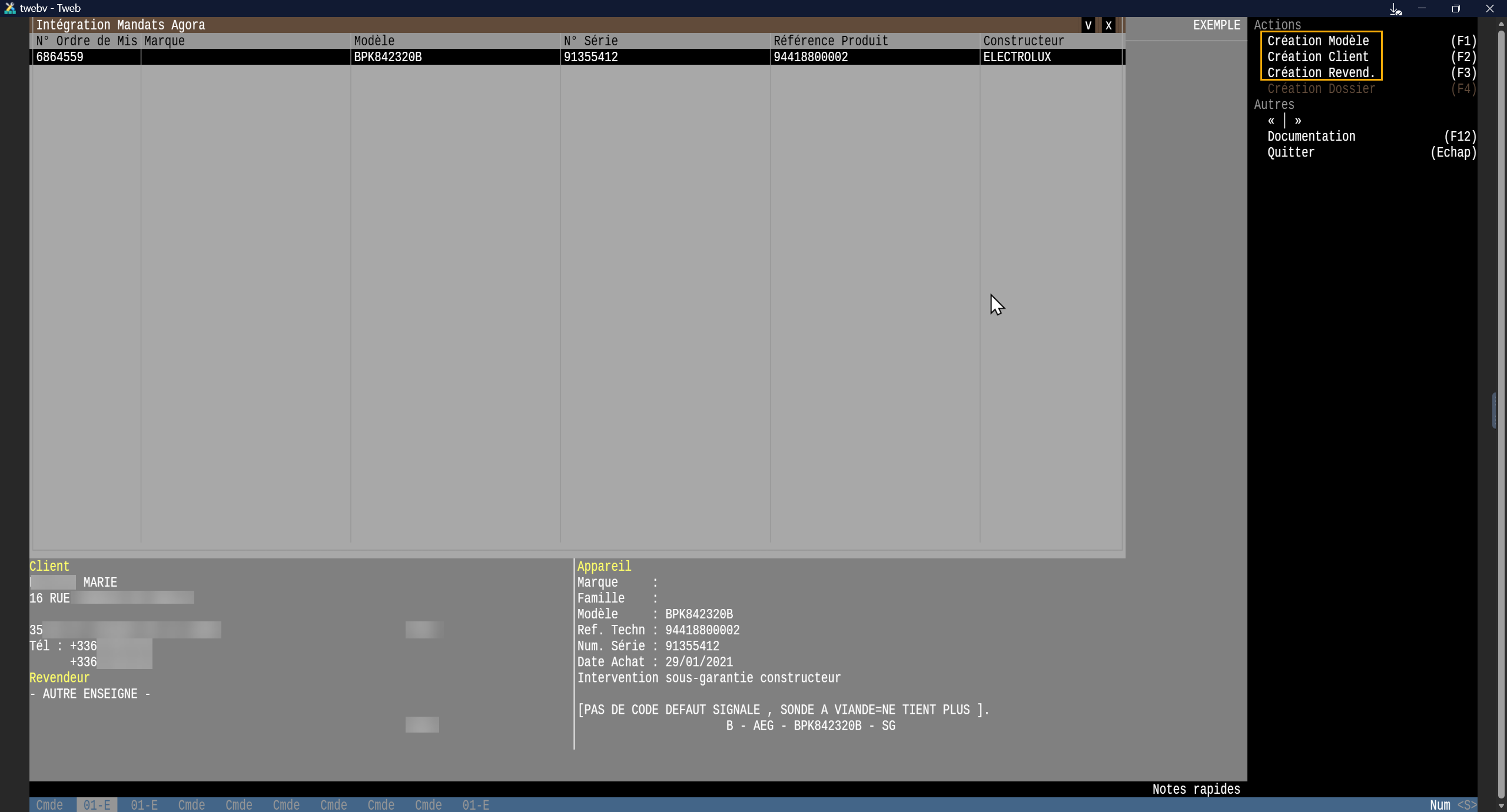The height and width of the screenshot is (812, 1507).
Task: Click the twebv application icon in title bar
Action: 9,8
